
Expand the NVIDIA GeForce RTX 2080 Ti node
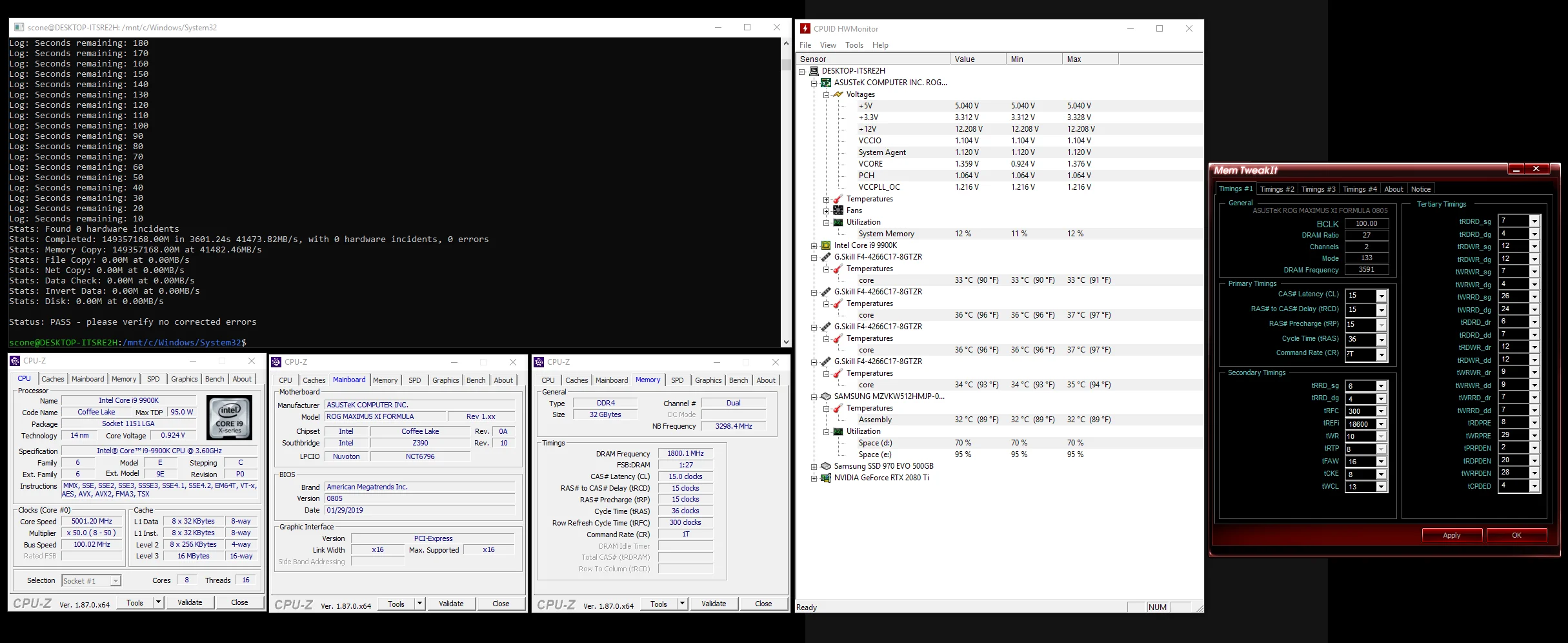[814, 478]
